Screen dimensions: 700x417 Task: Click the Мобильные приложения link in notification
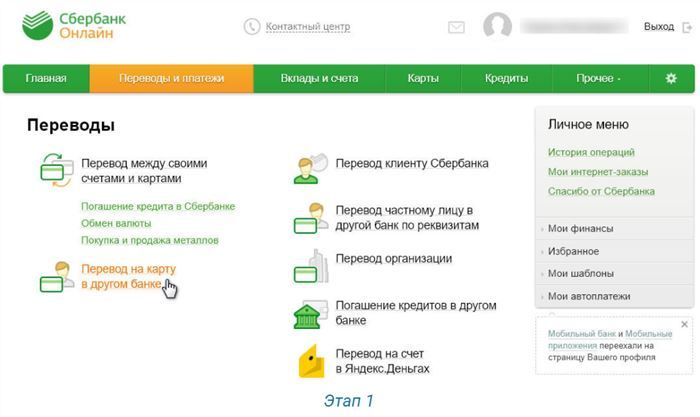610,339
